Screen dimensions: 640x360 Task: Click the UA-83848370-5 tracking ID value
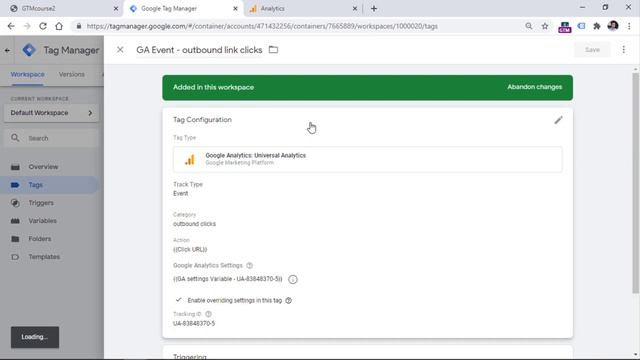tap(194, 323)
